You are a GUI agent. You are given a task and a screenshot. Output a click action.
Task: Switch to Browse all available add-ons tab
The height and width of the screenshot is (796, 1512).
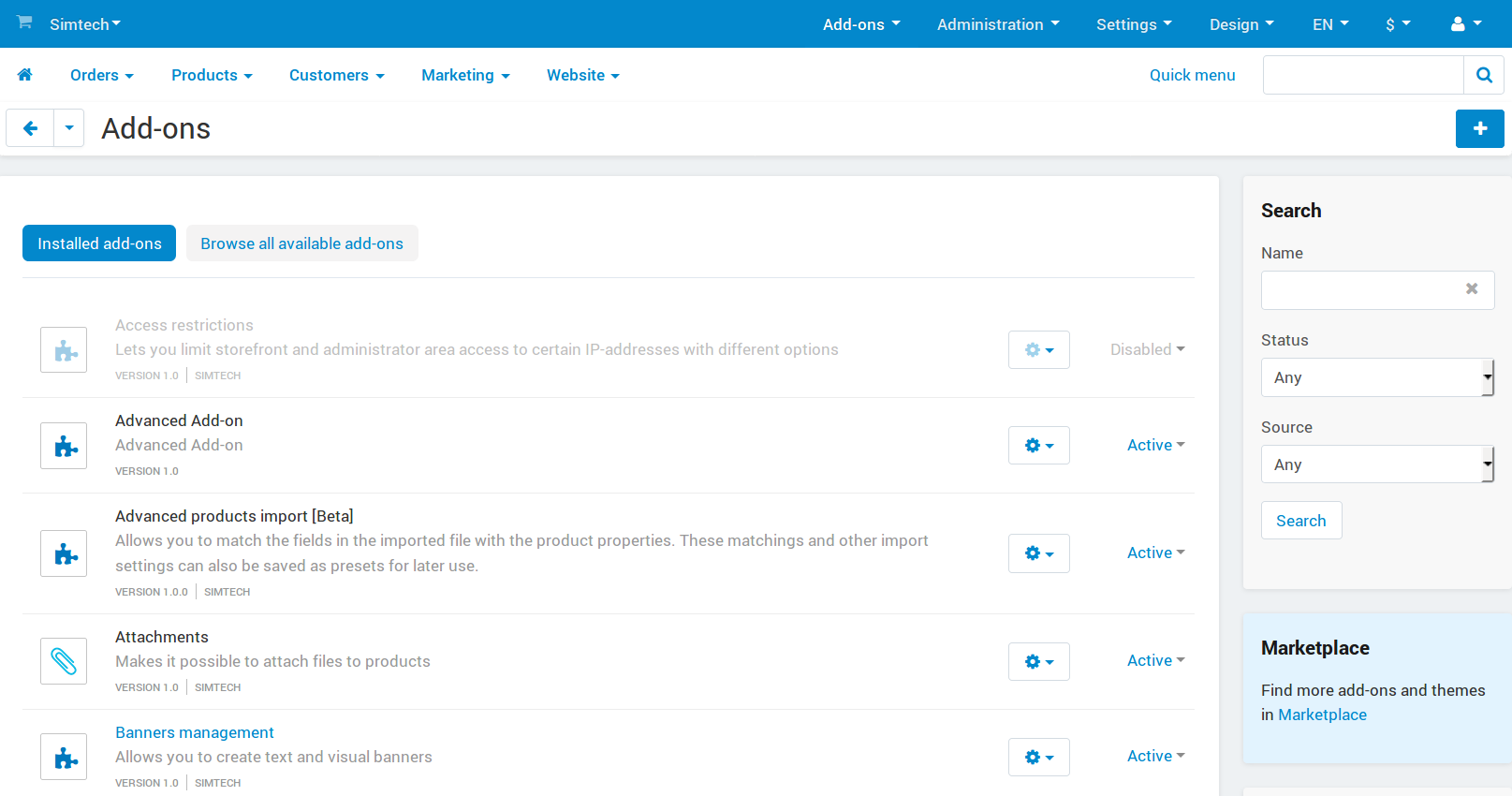click(301, 243)
